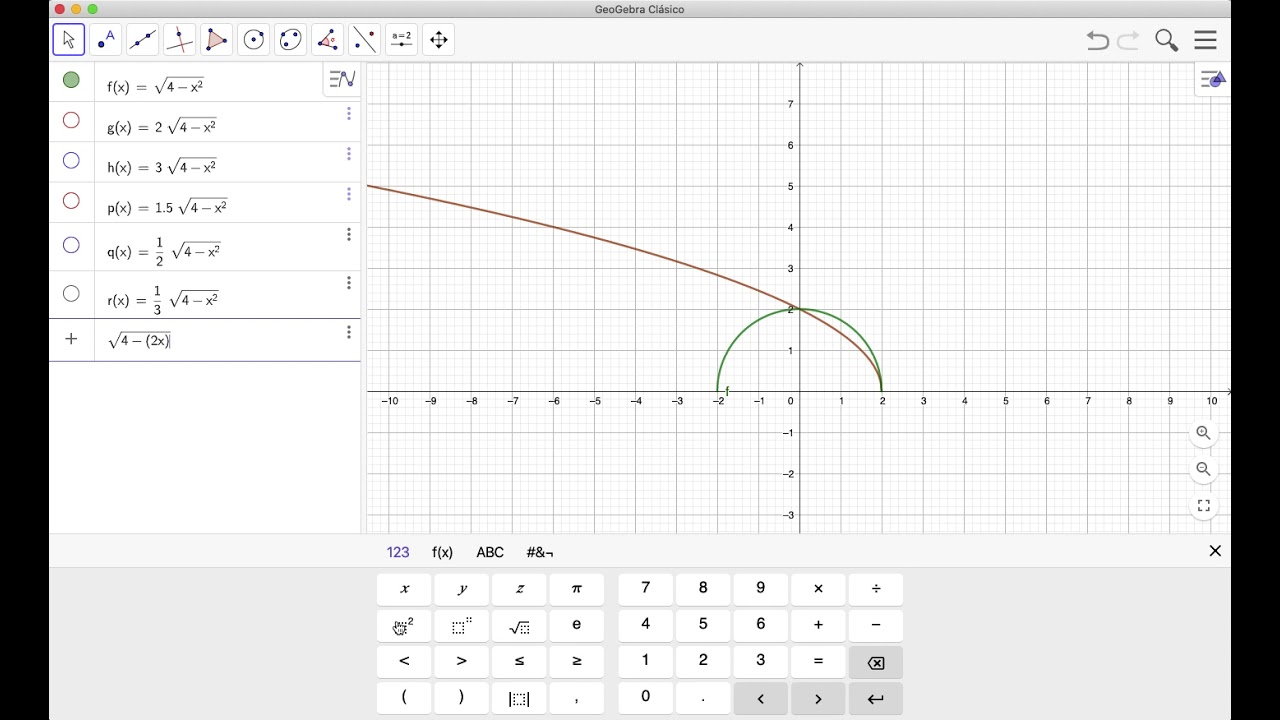Move cursor left with the < arrow key
The height and width of the screenshot is (720, 1280).
761,698
